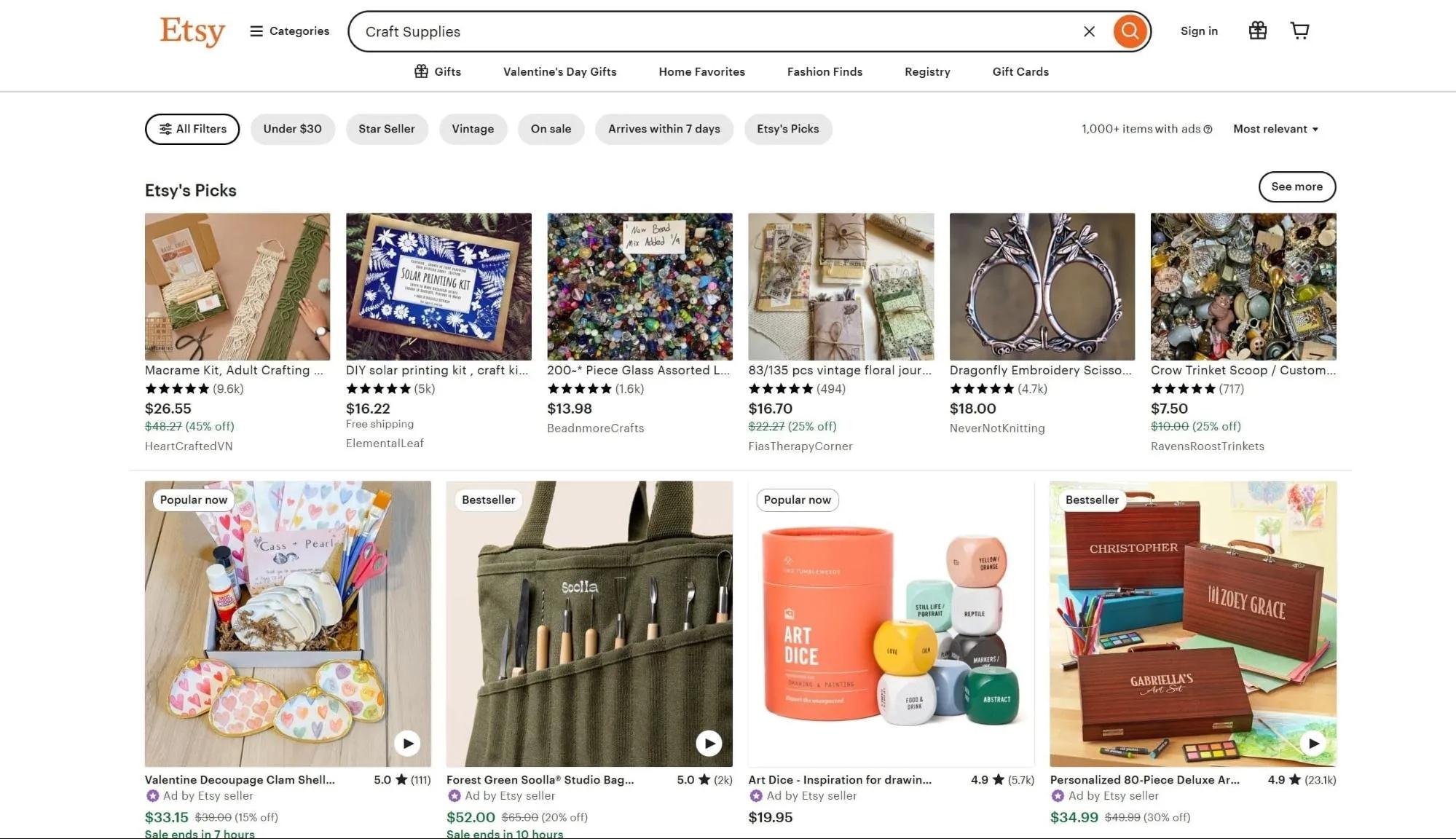Open the Categories menu
The width and height of the screenshot is (1456, 839).
pos(290,31)
